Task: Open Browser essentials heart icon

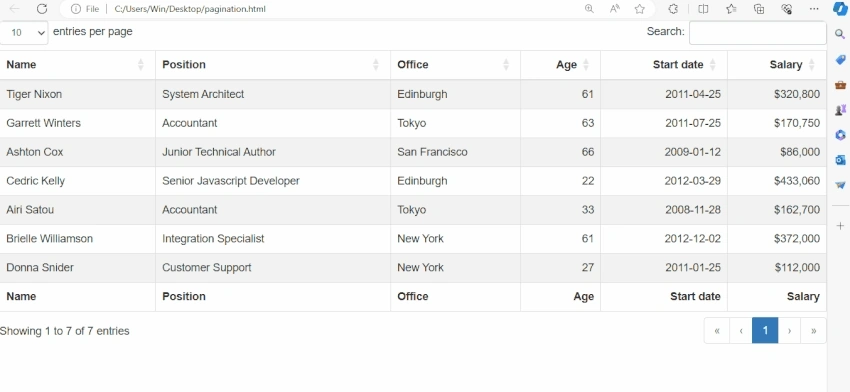Action: pyautogui.click(x=787, y=9)
